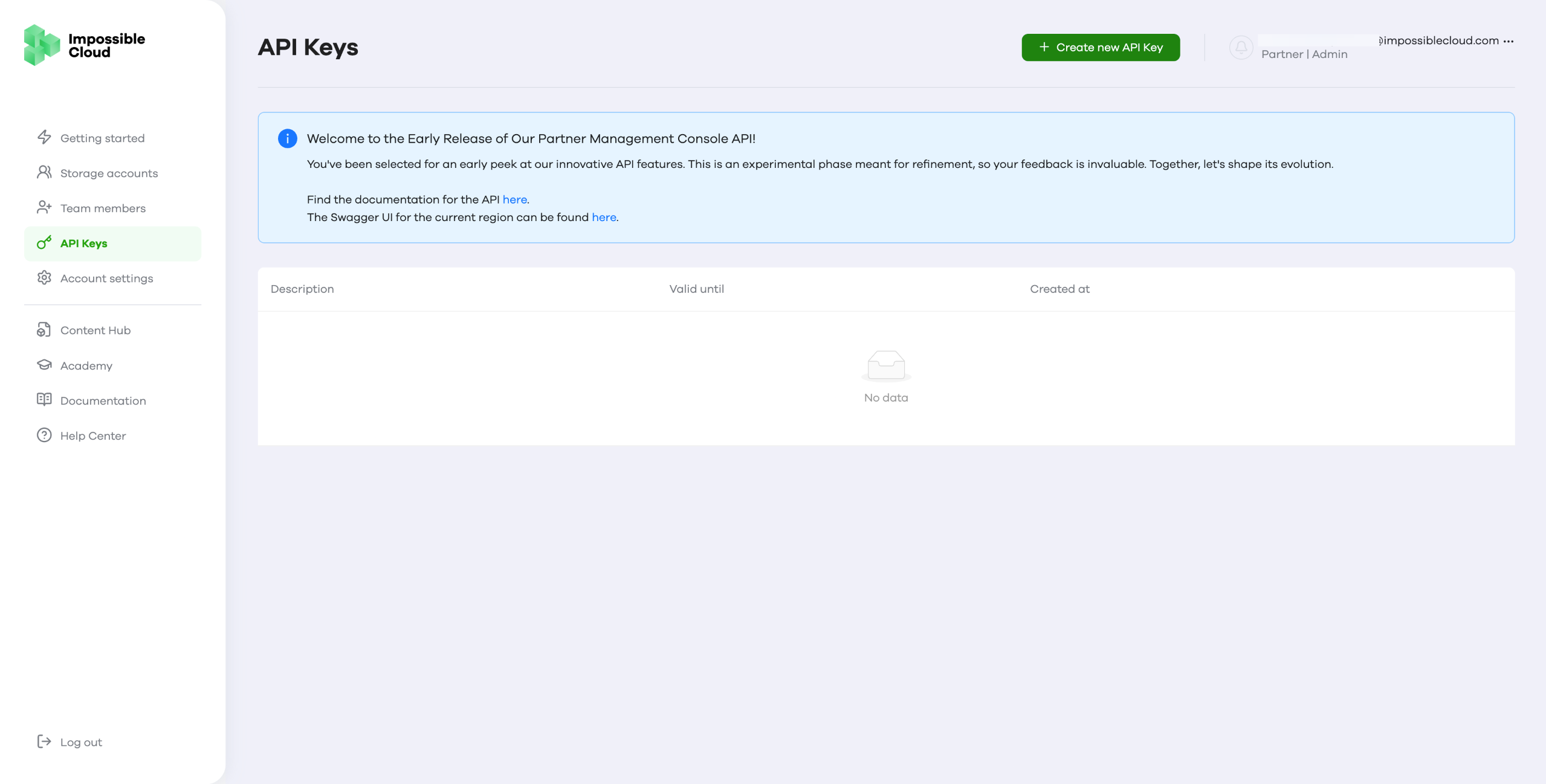The height and width of the screenshot is (784, 1546).
Task: Click the Documentation book icon
Action: click(x=44, y=400)
